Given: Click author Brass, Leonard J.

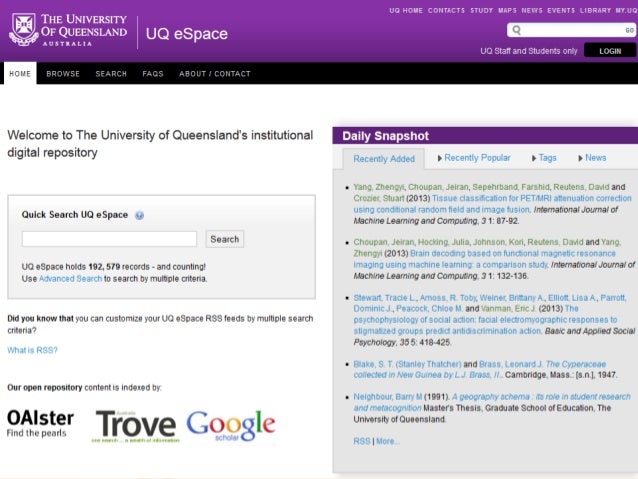Looking at the screenshot, I should pyautogui.click(x=511, y=364).
